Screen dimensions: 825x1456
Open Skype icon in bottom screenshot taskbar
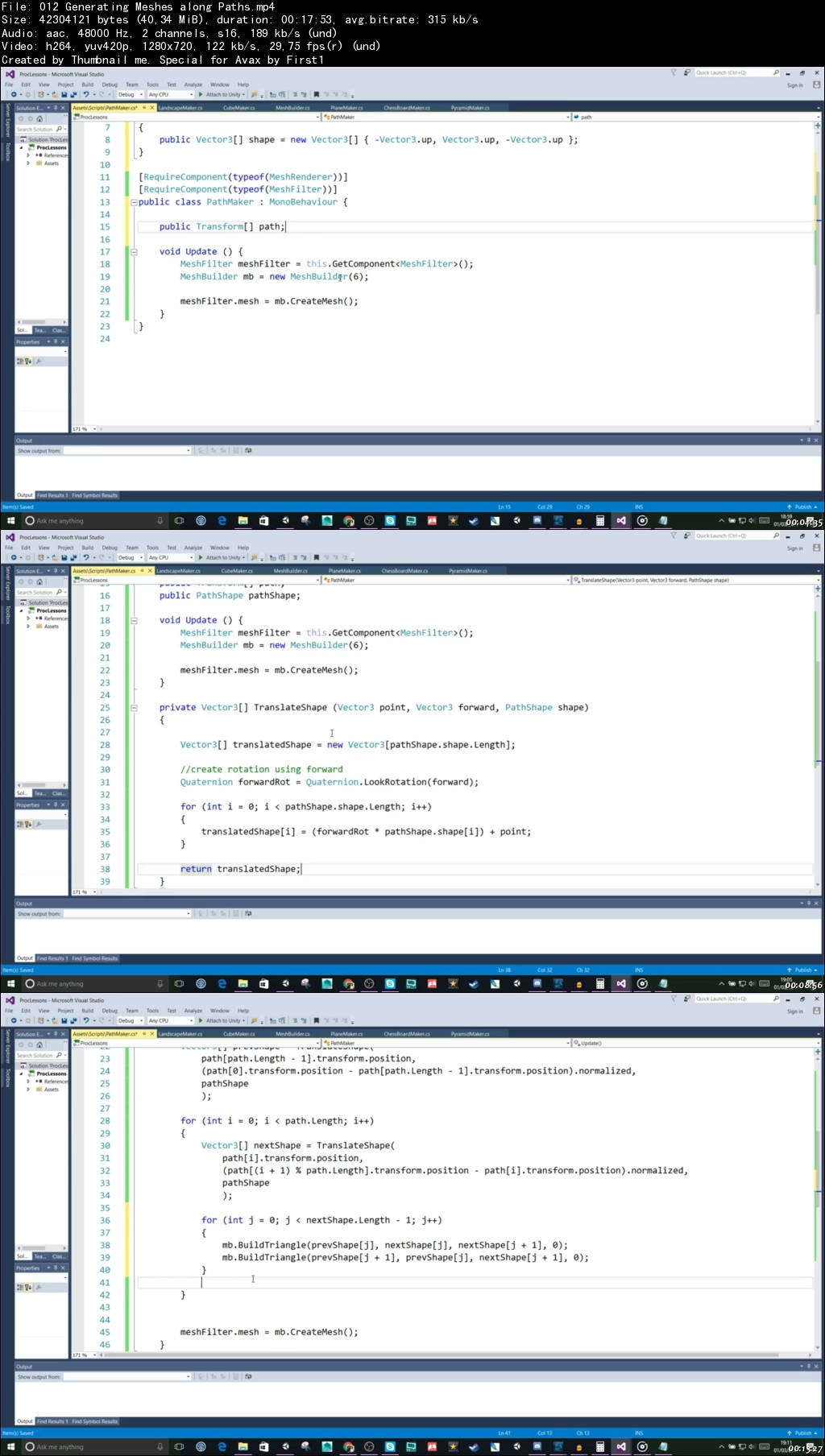pyautogui.click(x=390, y=1447)
